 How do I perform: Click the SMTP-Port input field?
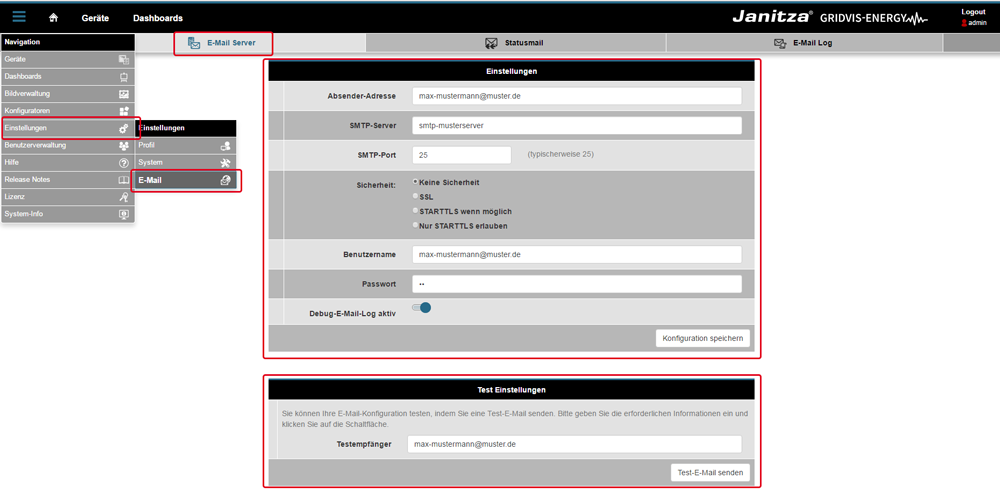[x=462, y=155]
